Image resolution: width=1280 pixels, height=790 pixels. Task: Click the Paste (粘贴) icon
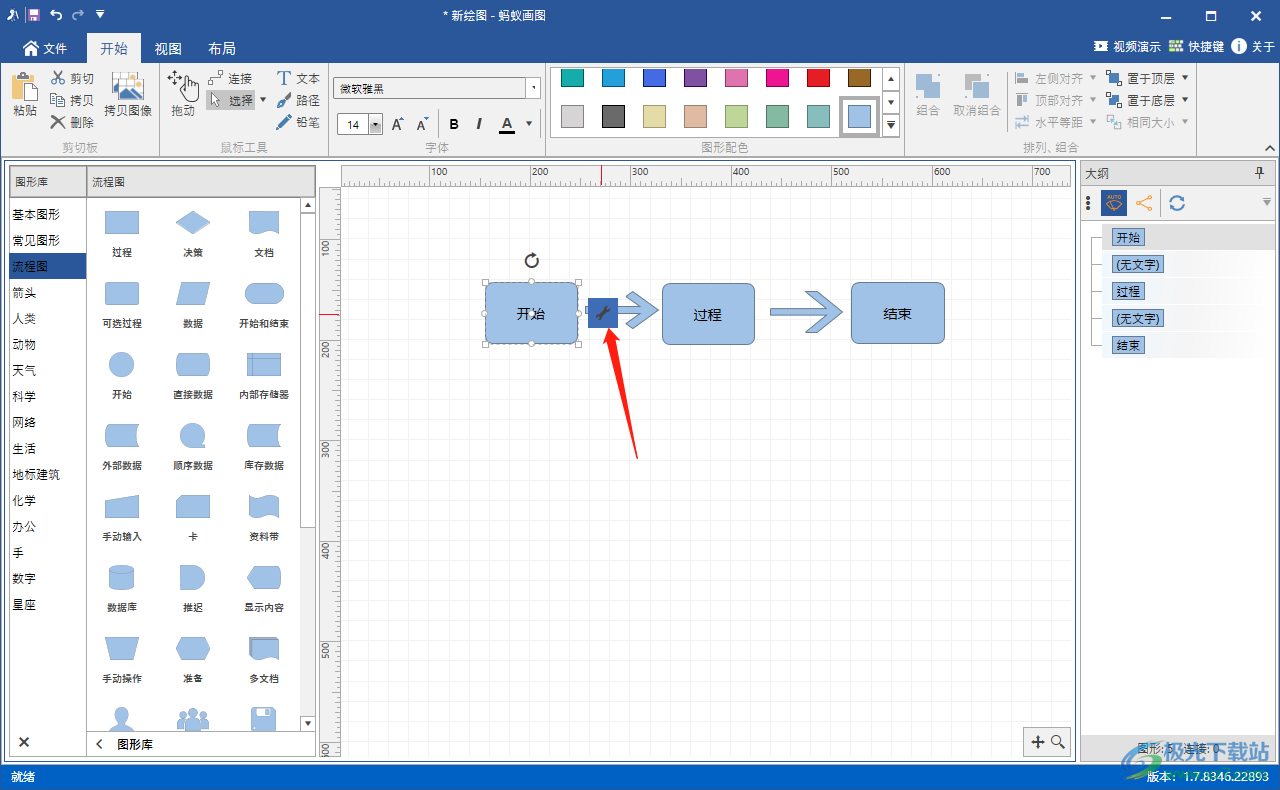(24, 87)
